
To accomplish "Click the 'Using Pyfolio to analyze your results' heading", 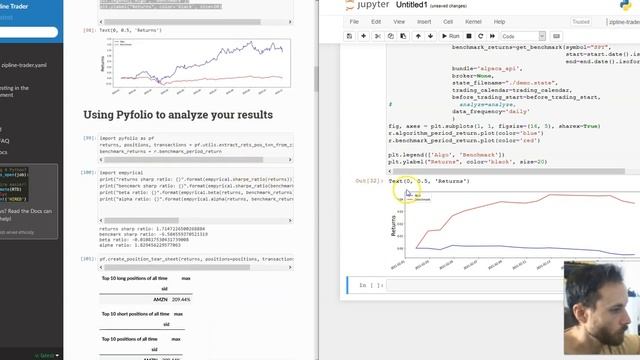I will point(178,115).
